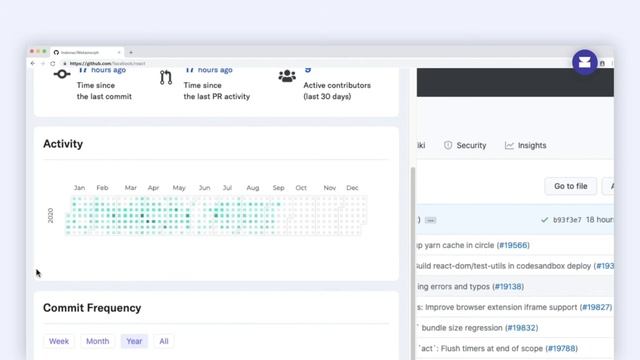Open pull request link #19827
This screenshot has width=640, height=360.
tap(596, 307)
